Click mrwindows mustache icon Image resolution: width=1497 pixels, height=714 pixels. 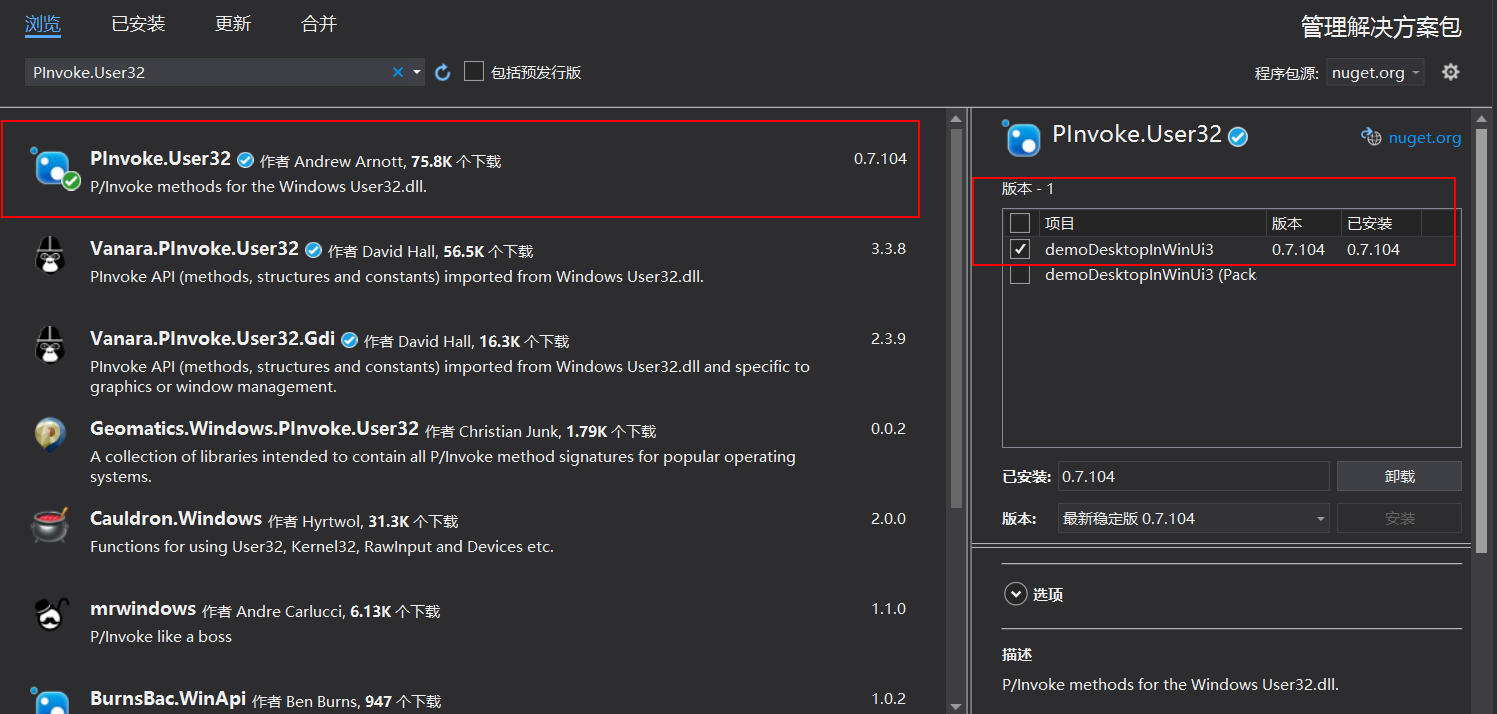coord(50,615)
